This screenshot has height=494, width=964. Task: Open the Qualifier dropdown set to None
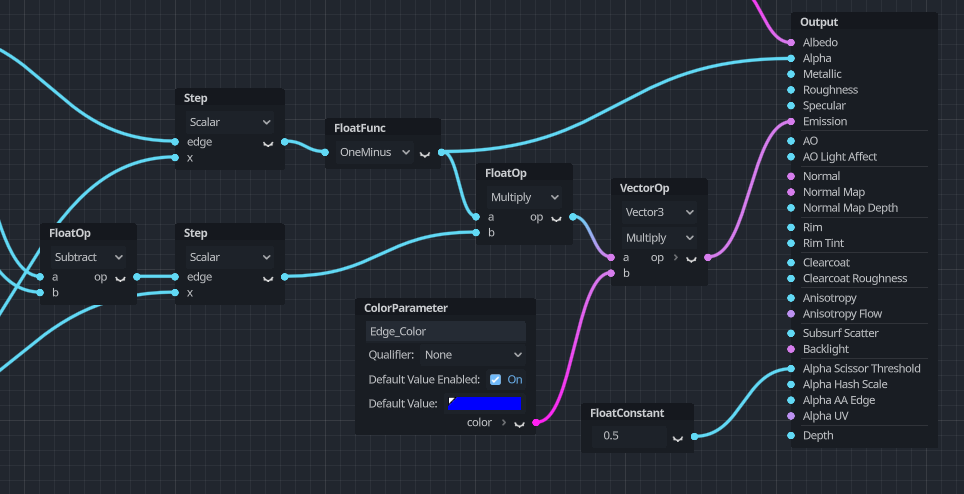472,355
